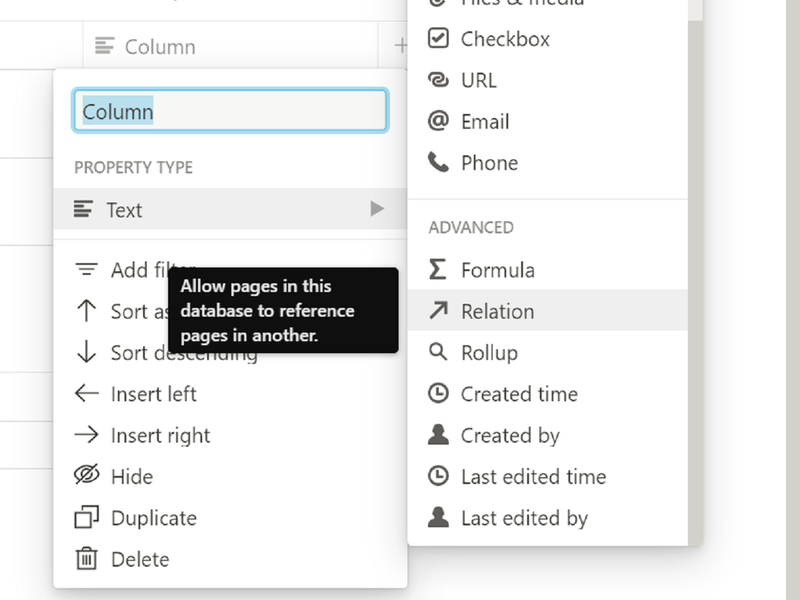Select the Checkbox property type

click(x=504, y=39)
